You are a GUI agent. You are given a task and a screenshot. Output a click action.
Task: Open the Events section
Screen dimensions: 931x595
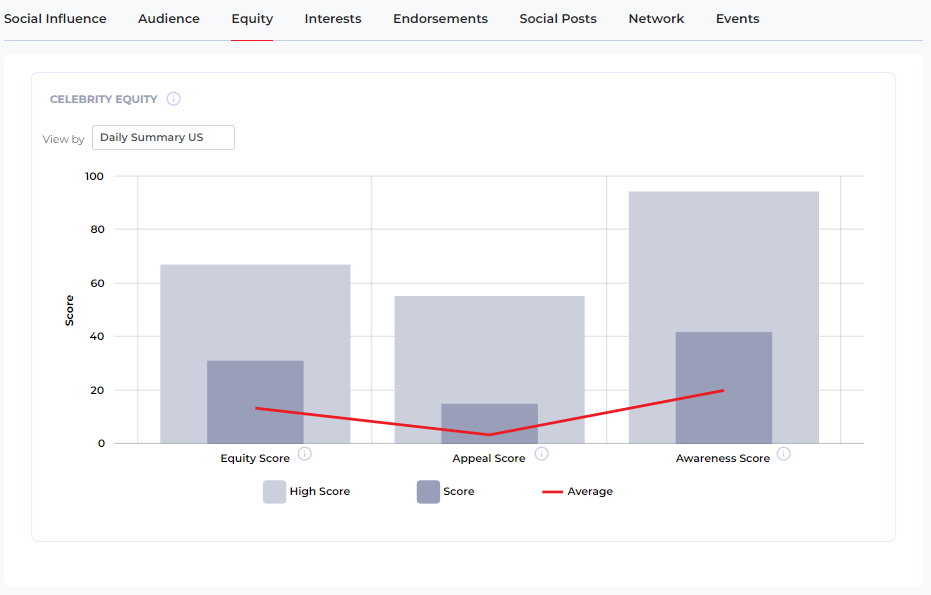coord(737,18)
